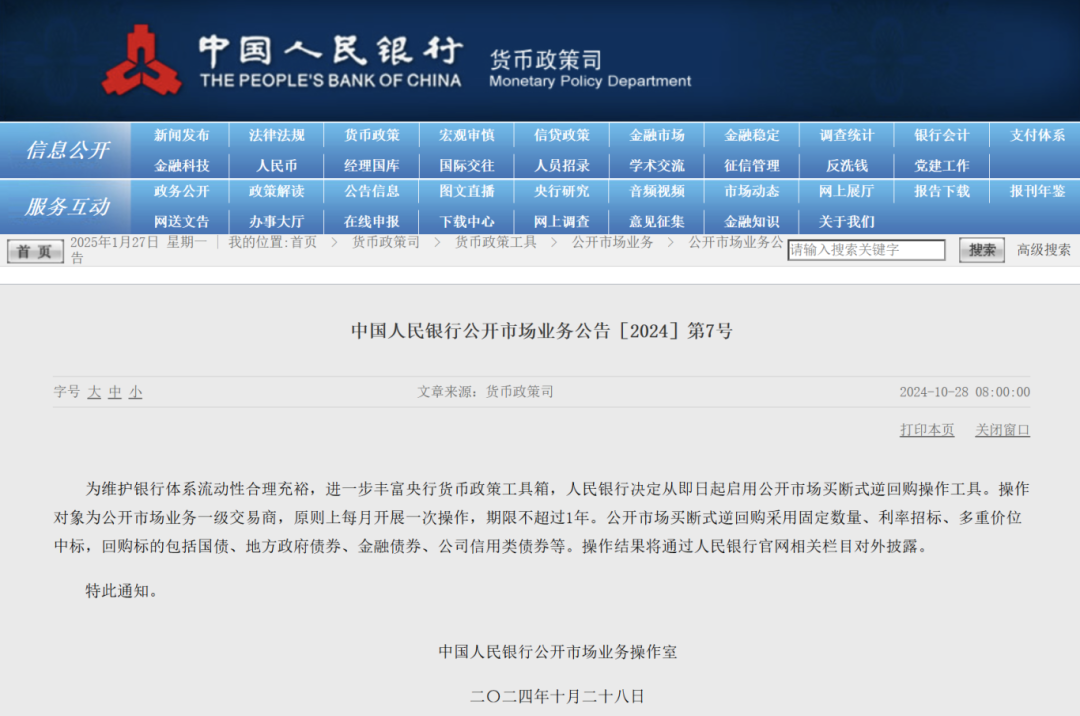Screen dimensions: 1080x716
Task: Open the 高级搜索 advanced search link
Action: click(1044, 250)
